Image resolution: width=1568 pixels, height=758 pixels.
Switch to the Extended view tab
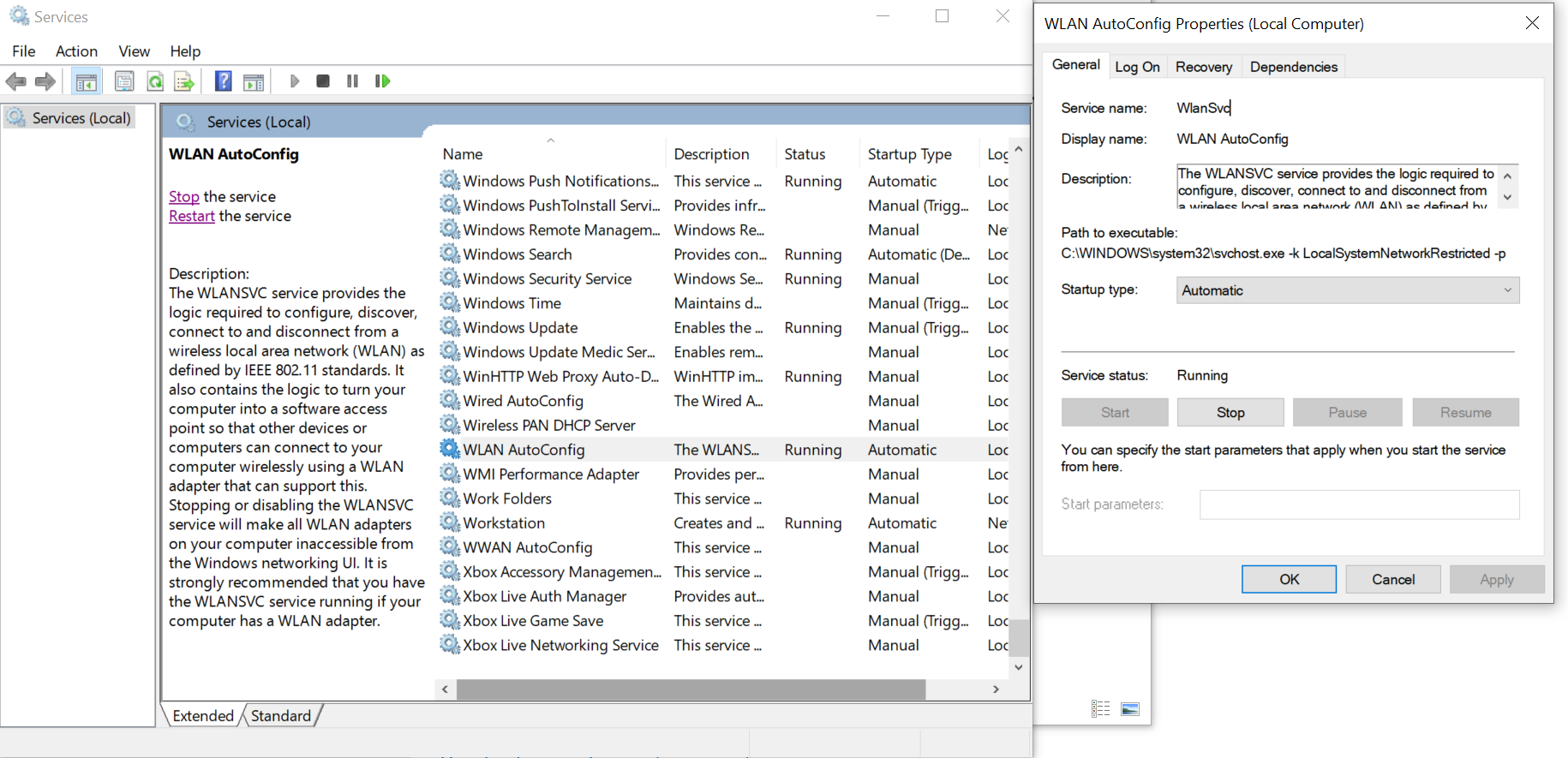coord(203,716)
